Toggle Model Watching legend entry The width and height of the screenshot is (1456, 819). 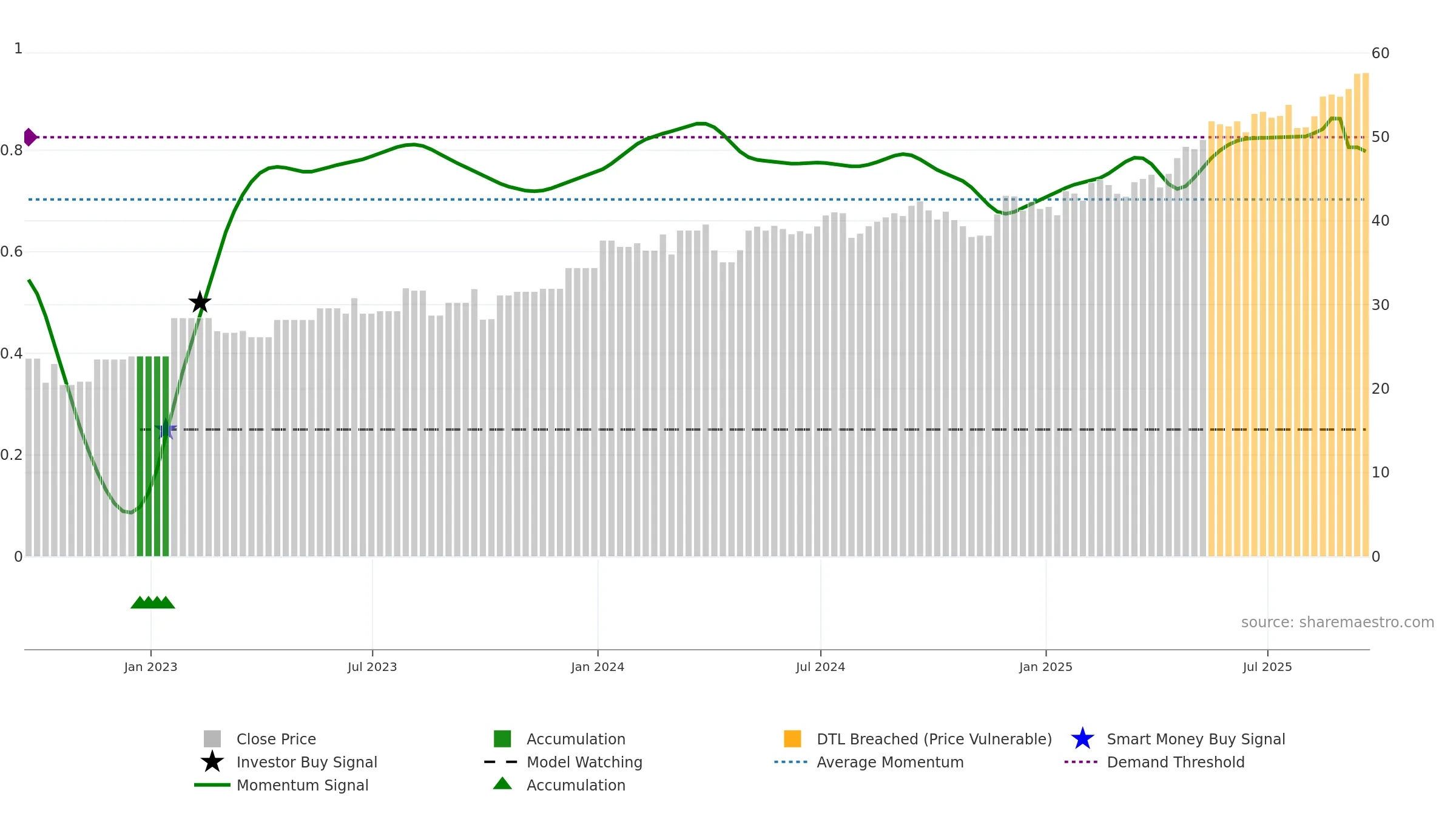pyautogui.click(x=563, y=762)
